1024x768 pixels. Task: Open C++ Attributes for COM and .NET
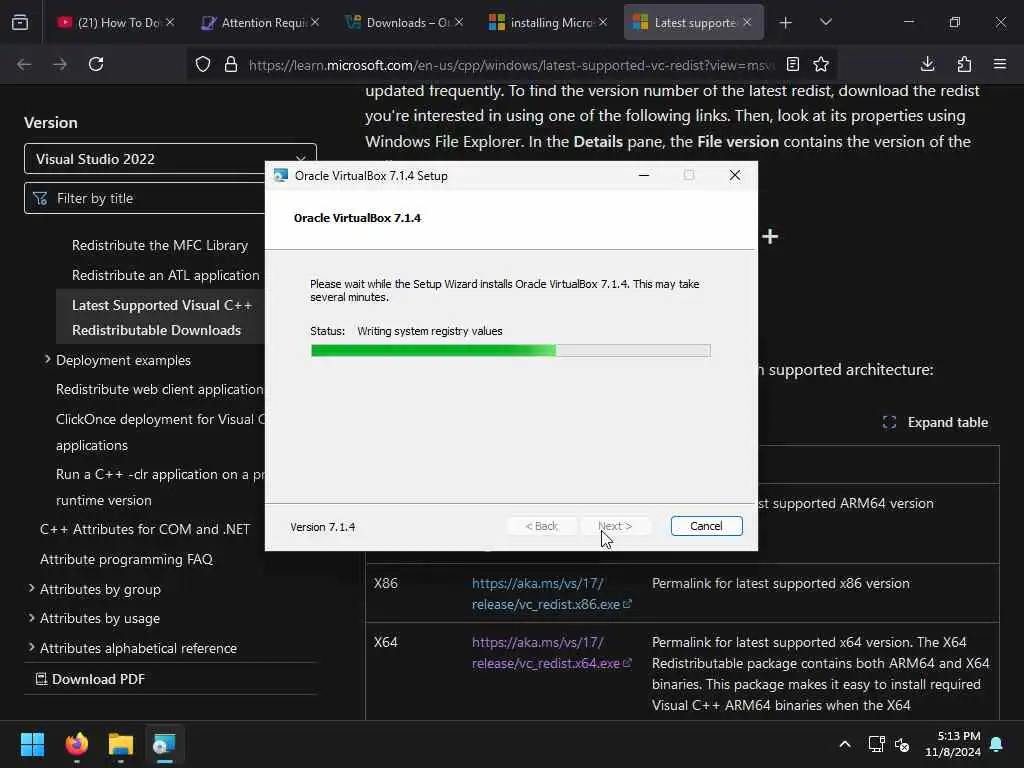pyautogui.click(x=145, y=530)
